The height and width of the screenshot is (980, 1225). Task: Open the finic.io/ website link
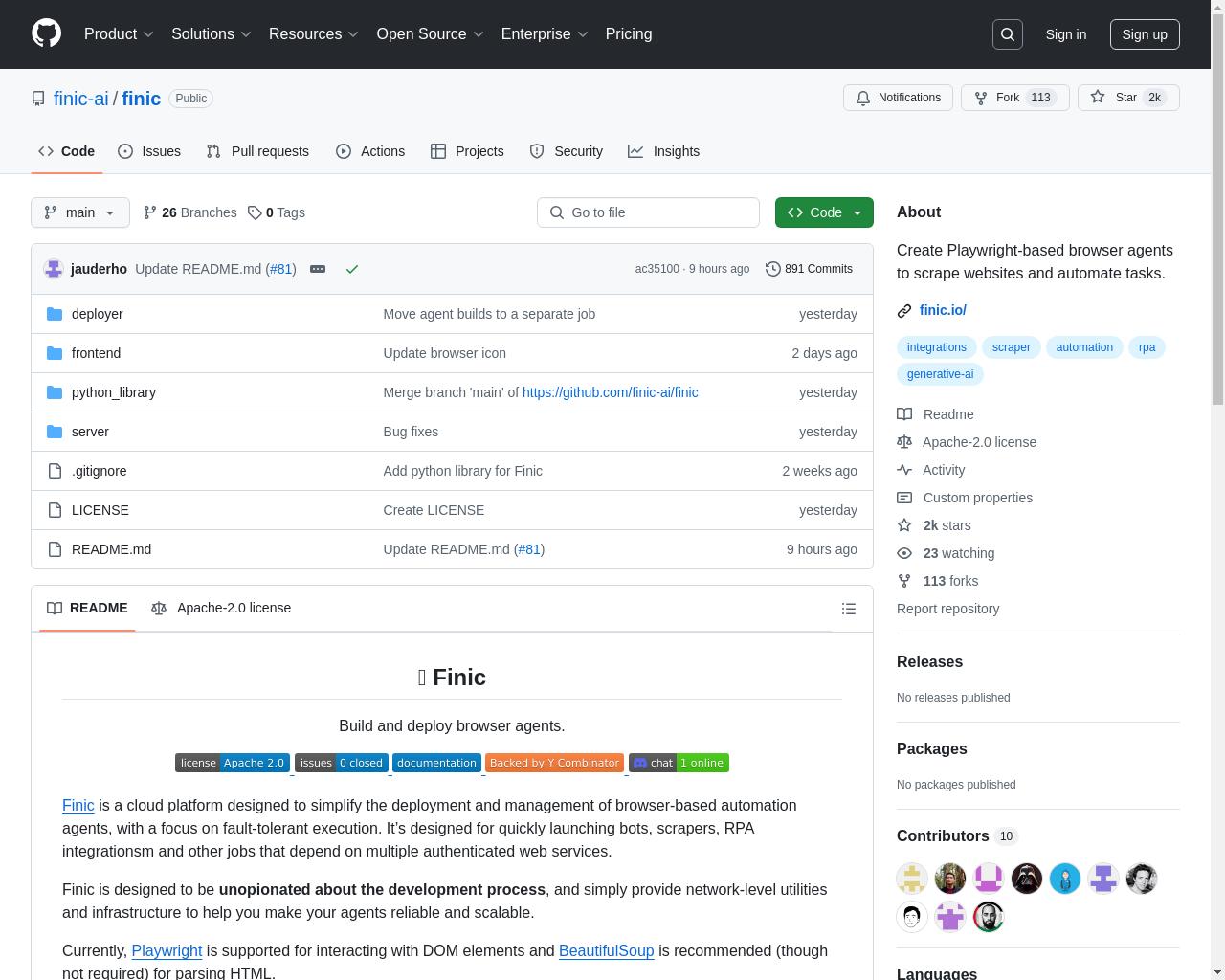point(943,310)
